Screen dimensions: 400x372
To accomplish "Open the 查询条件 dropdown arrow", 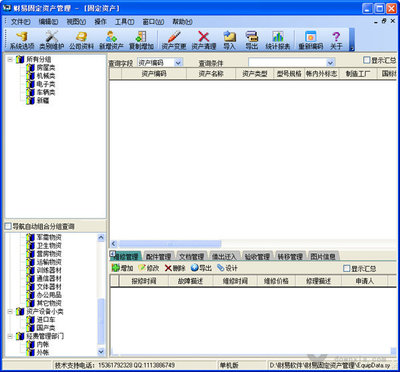I will coord(330,63).
